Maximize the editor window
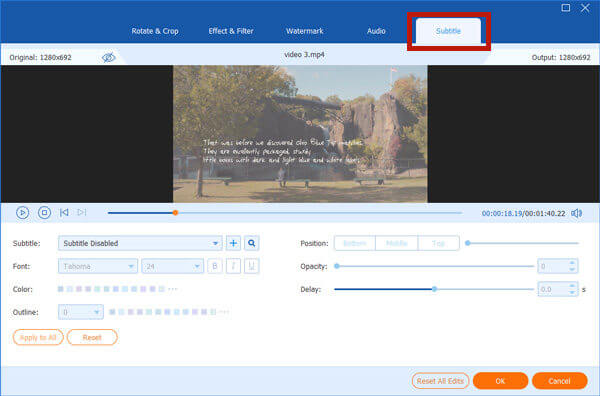Screen dimensions: 600x396 click(x=566, y=8)
